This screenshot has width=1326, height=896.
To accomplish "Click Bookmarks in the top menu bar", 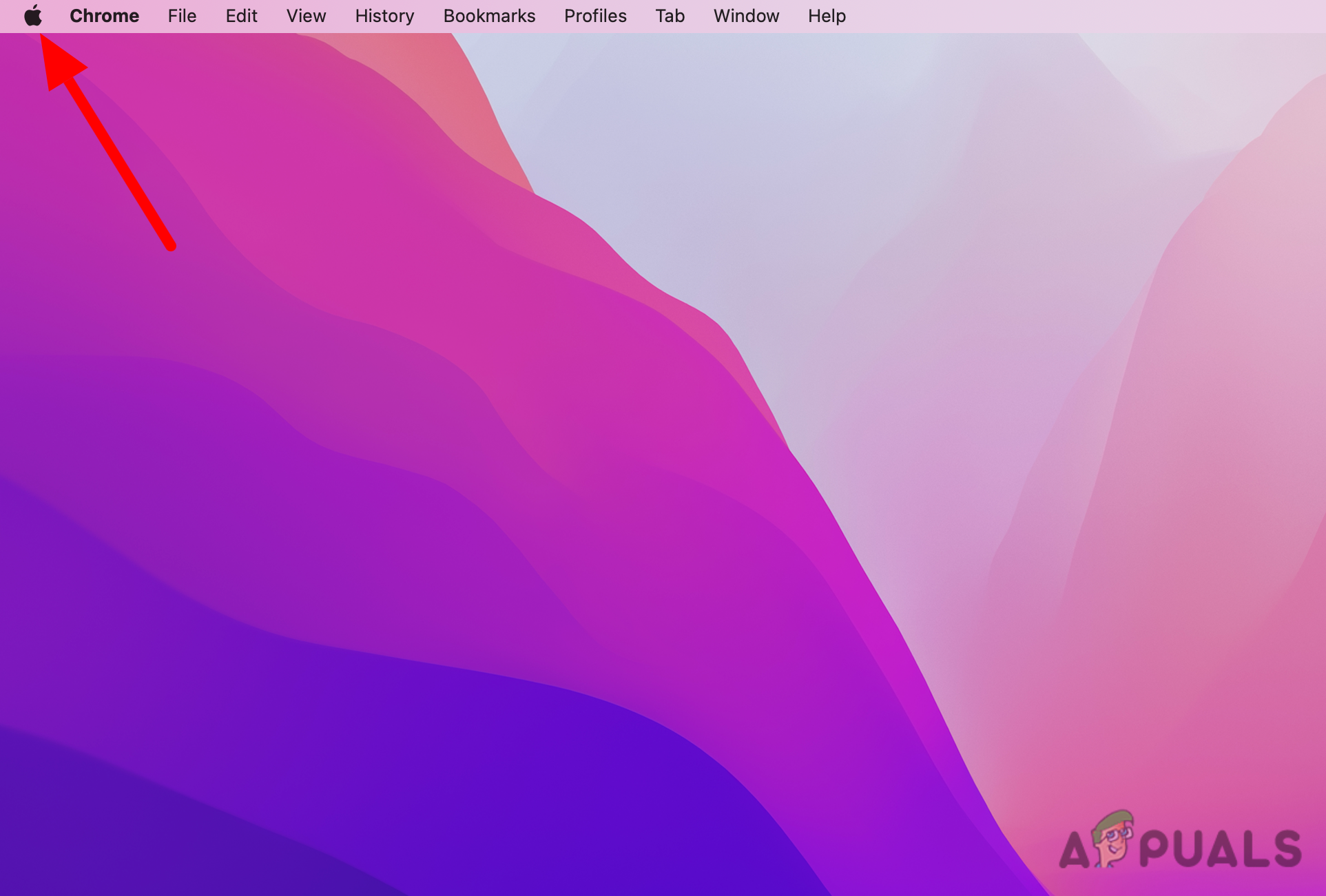I will tap(489, 15).
